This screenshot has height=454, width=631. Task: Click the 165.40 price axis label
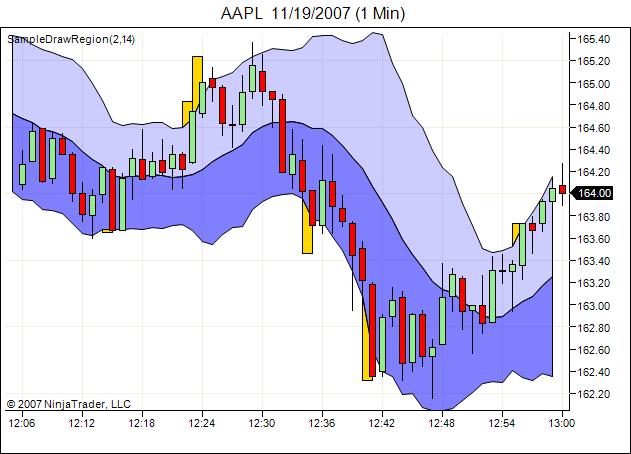594,39
